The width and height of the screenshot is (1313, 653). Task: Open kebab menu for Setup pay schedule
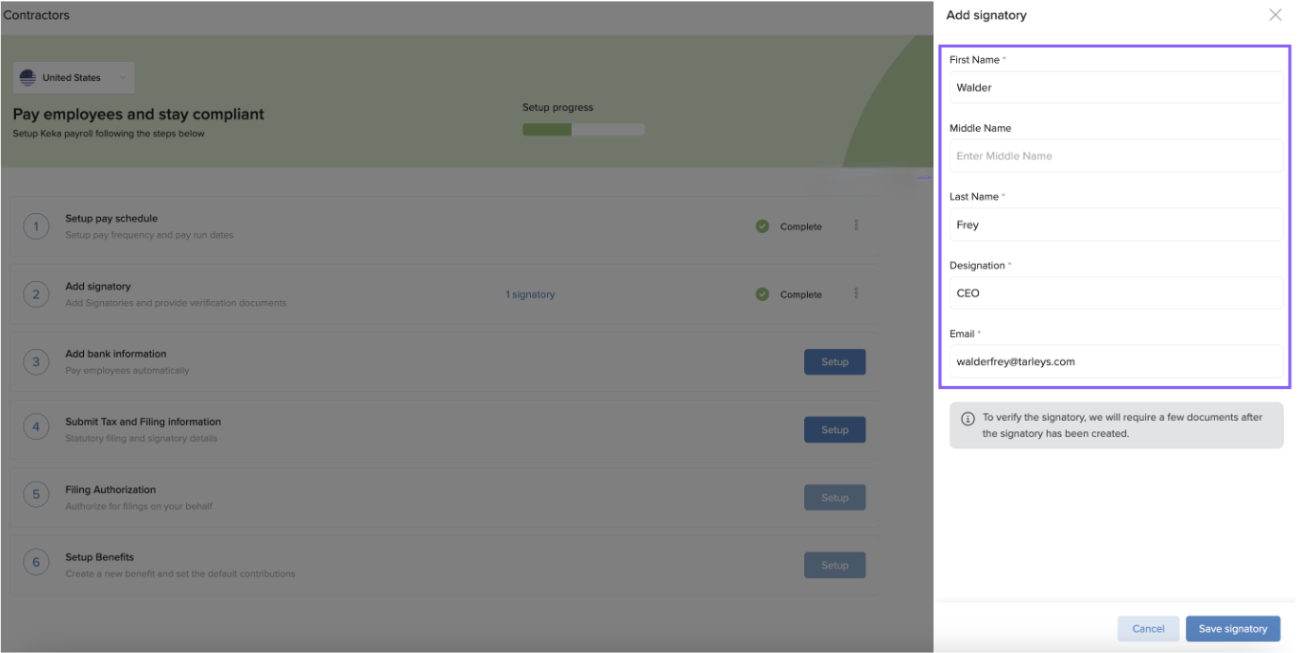tap(856, 226)
